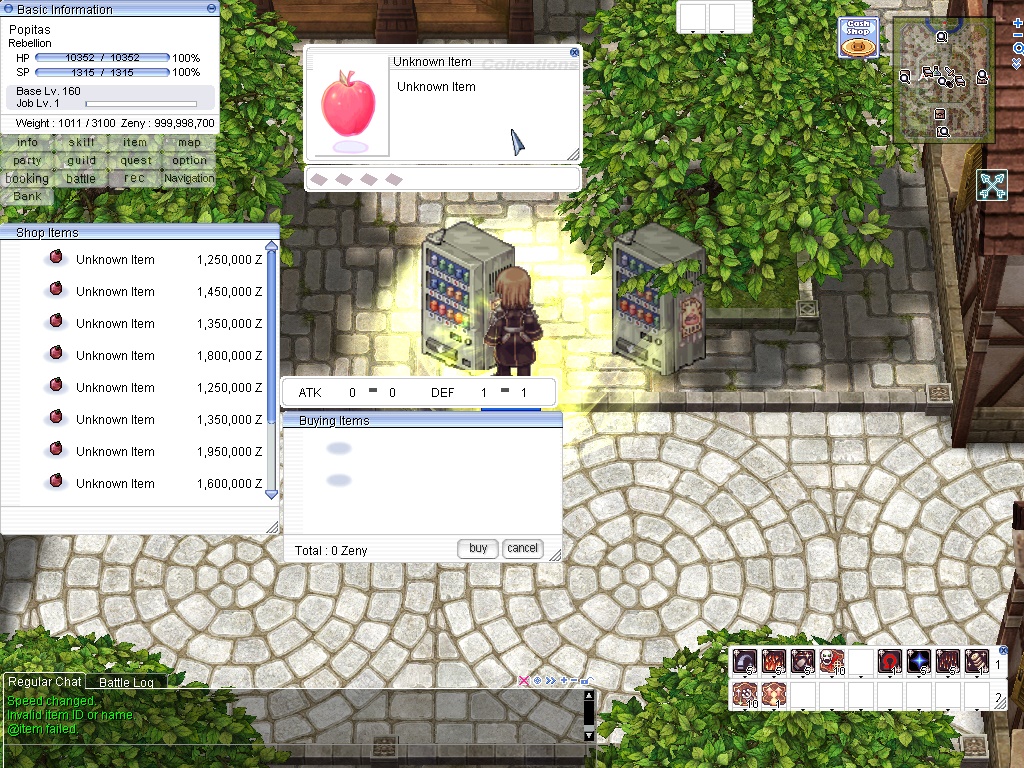Close the skill hotbar with its X button
This screenshot has height=768, width=1024.
coord(1003,650)
